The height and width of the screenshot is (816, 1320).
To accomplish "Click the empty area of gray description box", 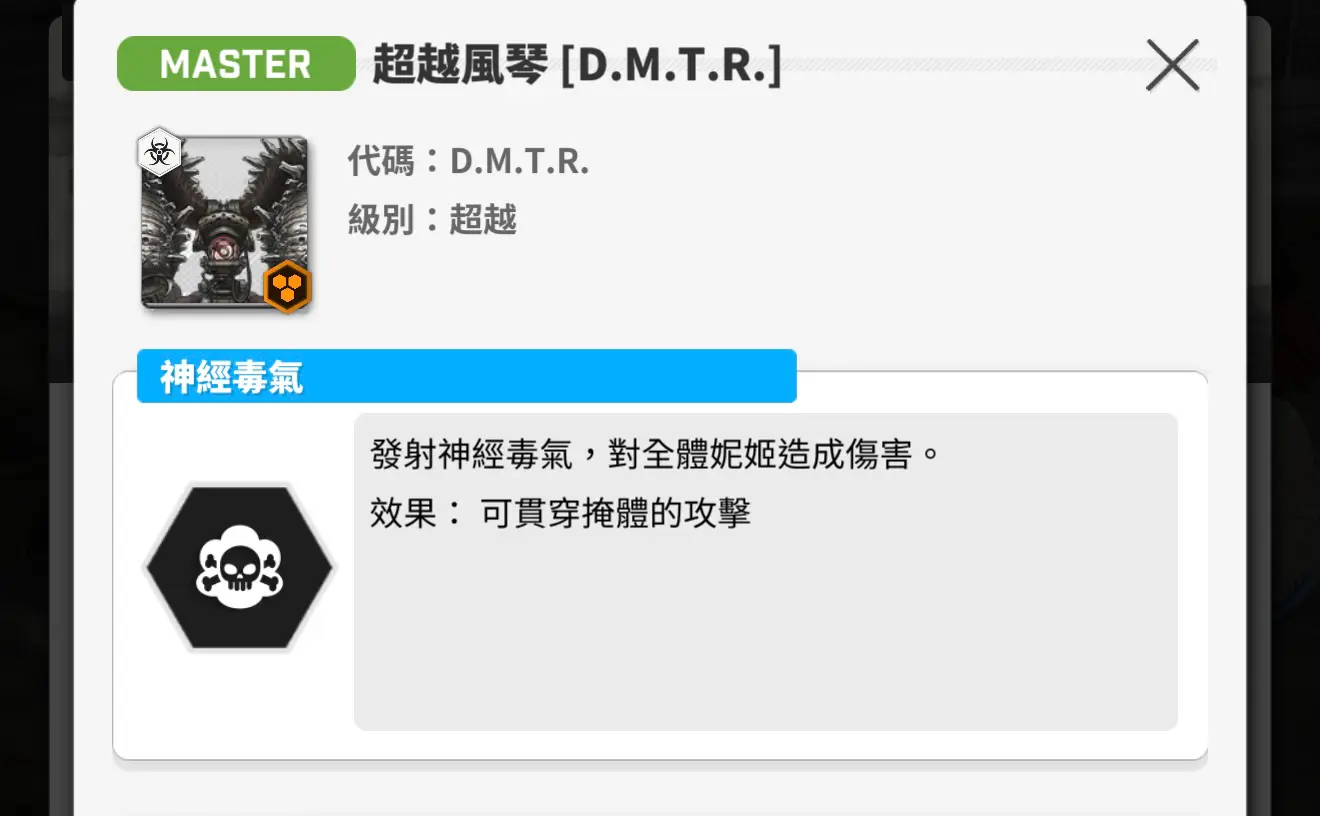I will tap(766, 640).
